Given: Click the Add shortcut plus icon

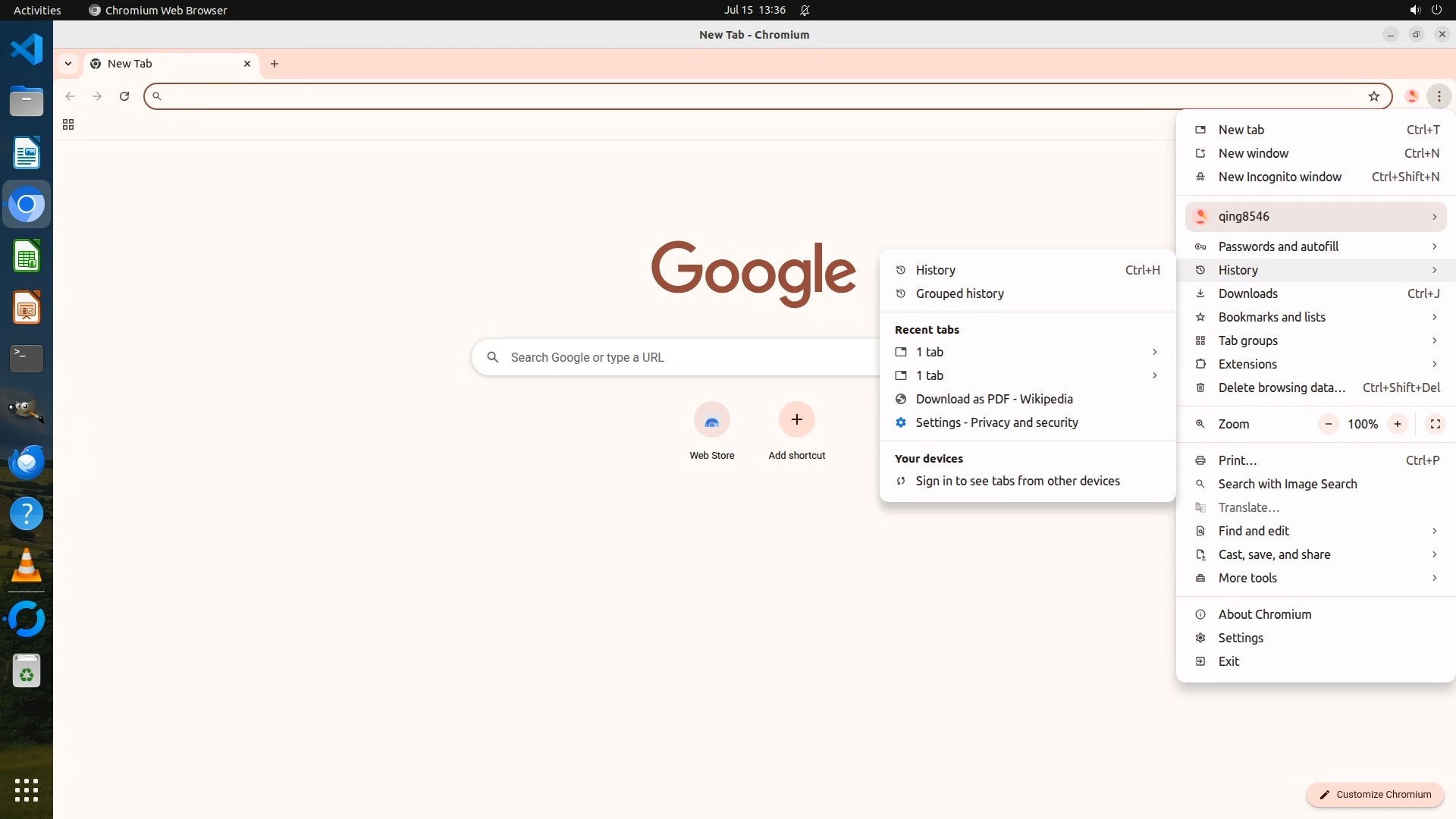Looking at the screenshot, I should 796,420.
